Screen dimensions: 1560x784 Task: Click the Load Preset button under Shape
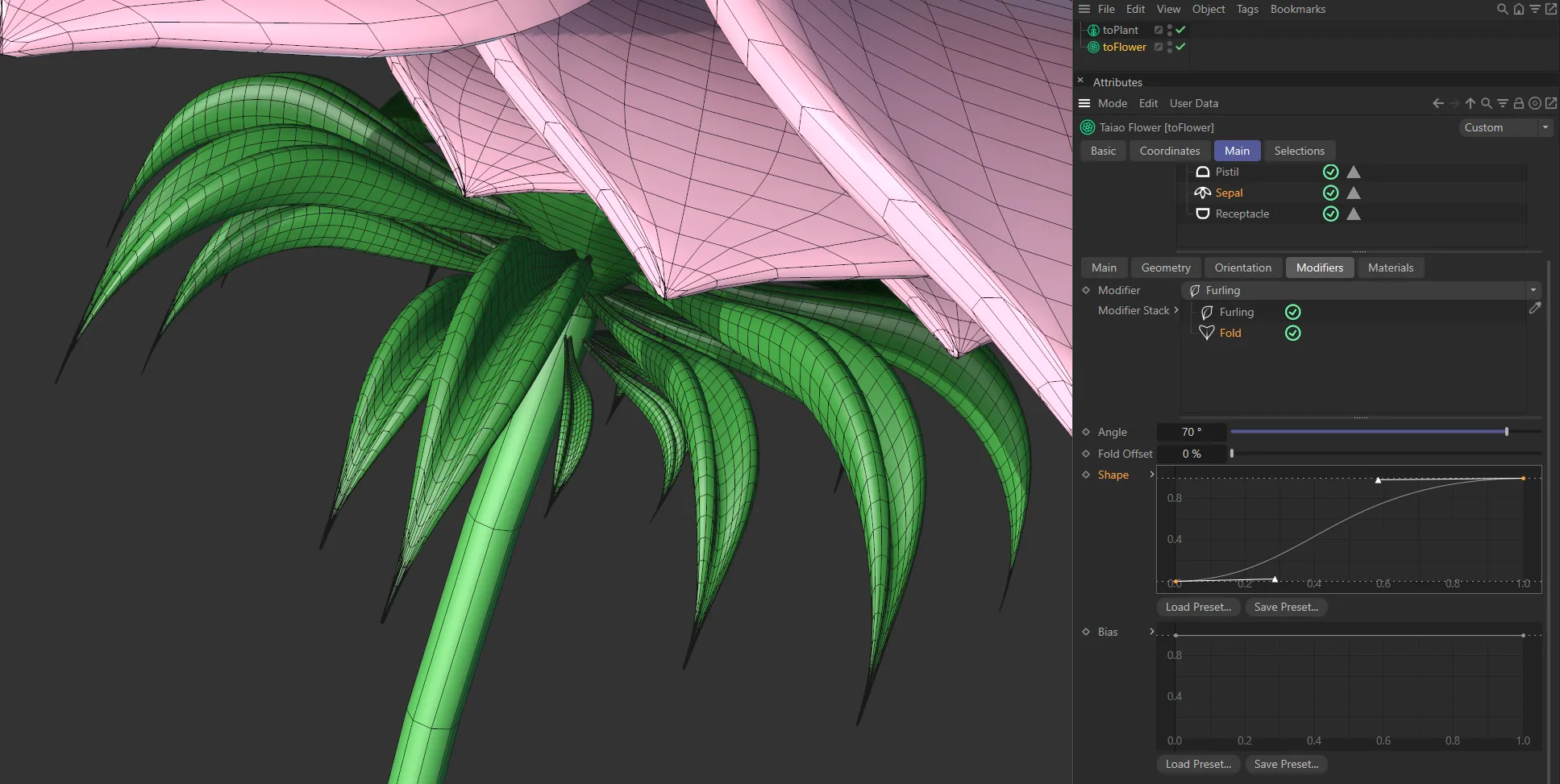pyautogui.click(x=1198, y=607)
